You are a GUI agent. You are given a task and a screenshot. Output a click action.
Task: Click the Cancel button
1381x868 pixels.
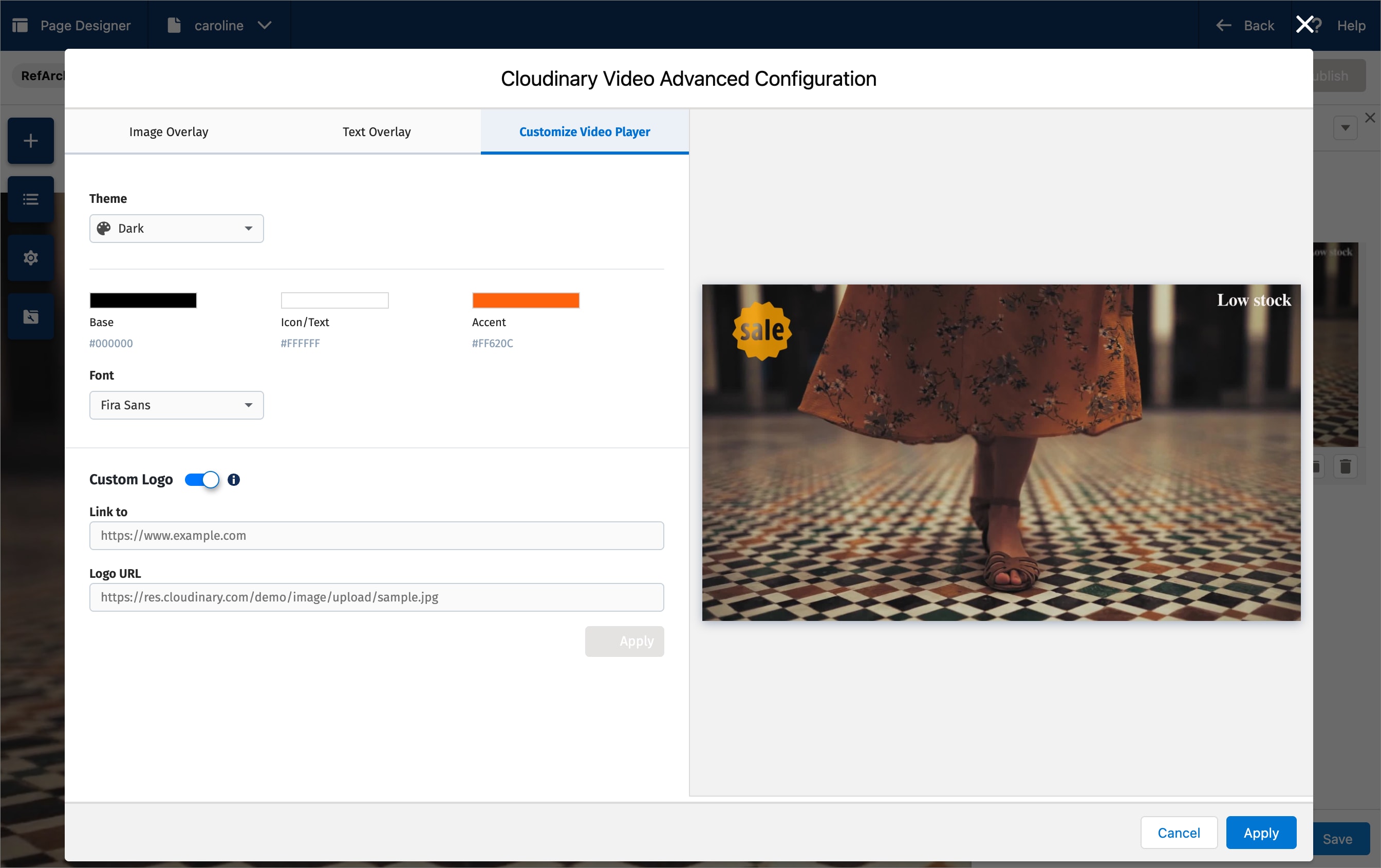tap(1179, 833)
